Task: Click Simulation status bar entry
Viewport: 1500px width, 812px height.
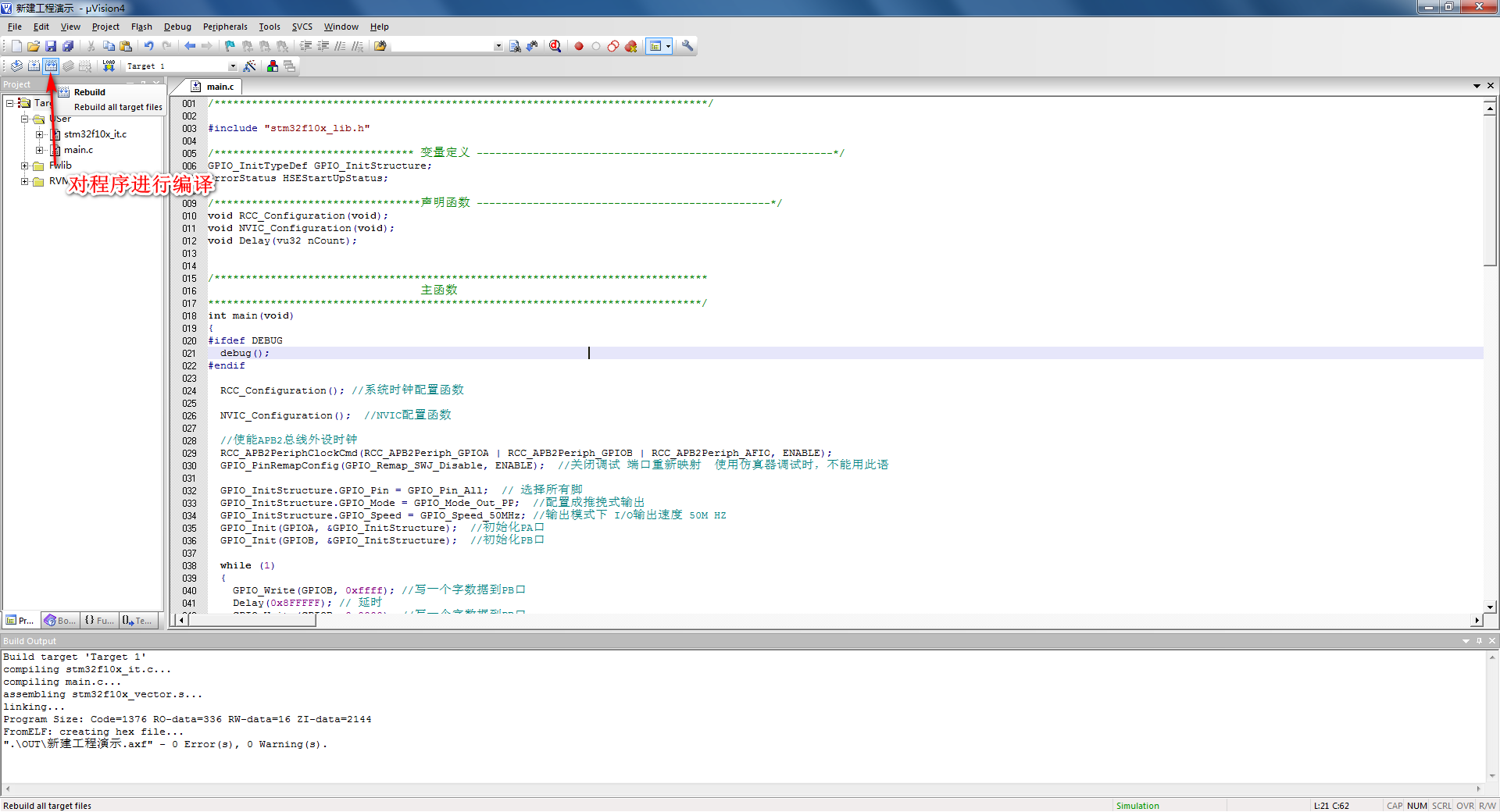Action: coord(1137,806)
